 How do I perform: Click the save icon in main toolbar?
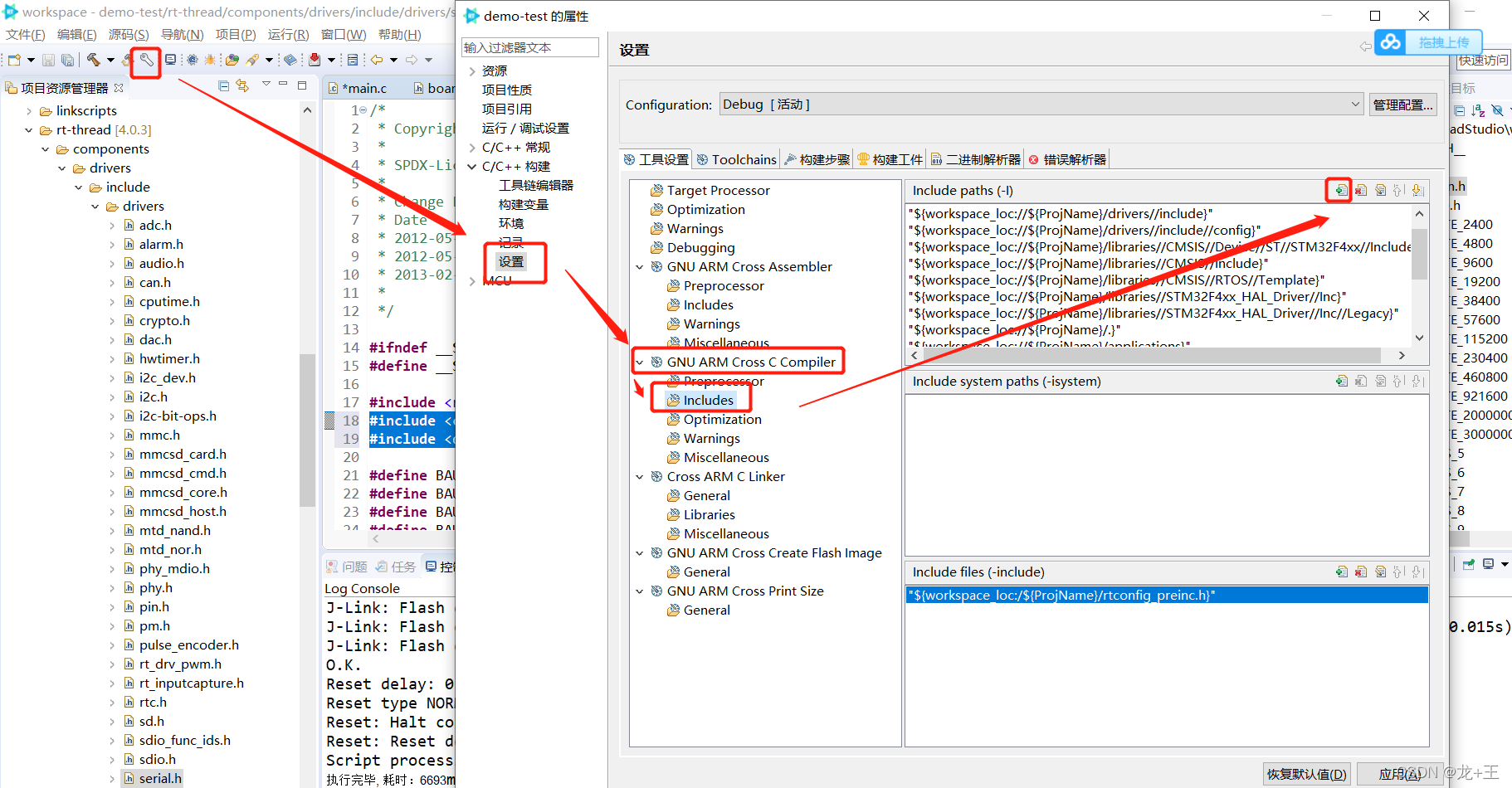click(x=48, y=60)
